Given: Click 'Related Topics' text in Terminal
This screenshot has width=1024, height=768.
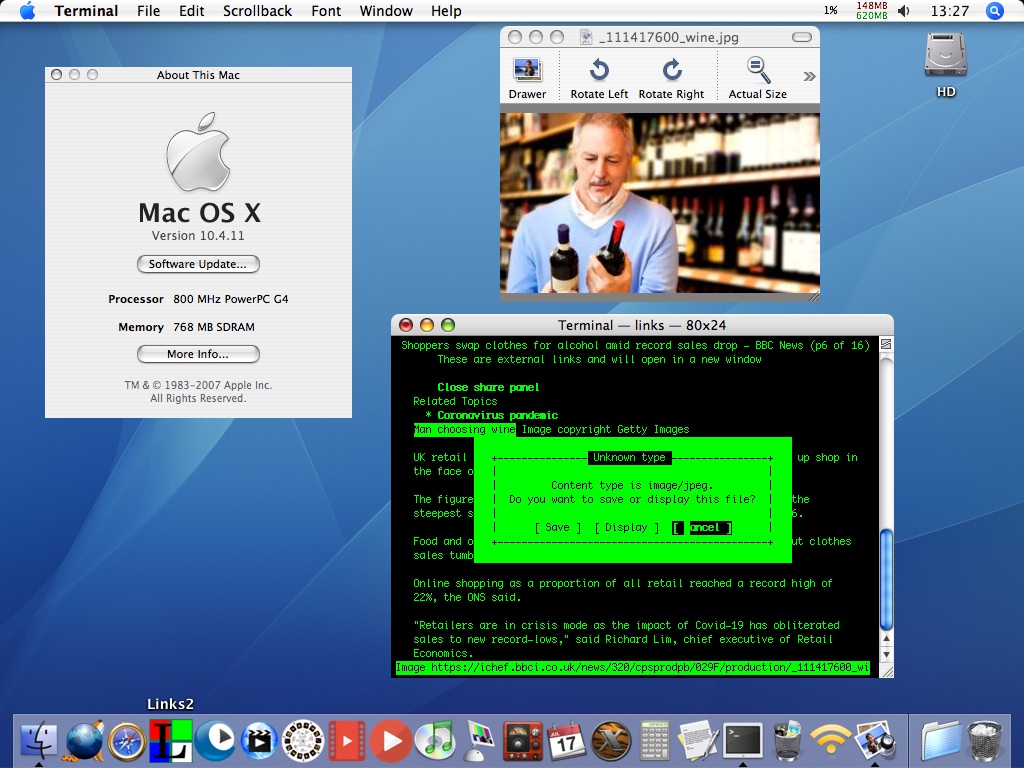Looking at the screenshot, I should coord(455,401).
